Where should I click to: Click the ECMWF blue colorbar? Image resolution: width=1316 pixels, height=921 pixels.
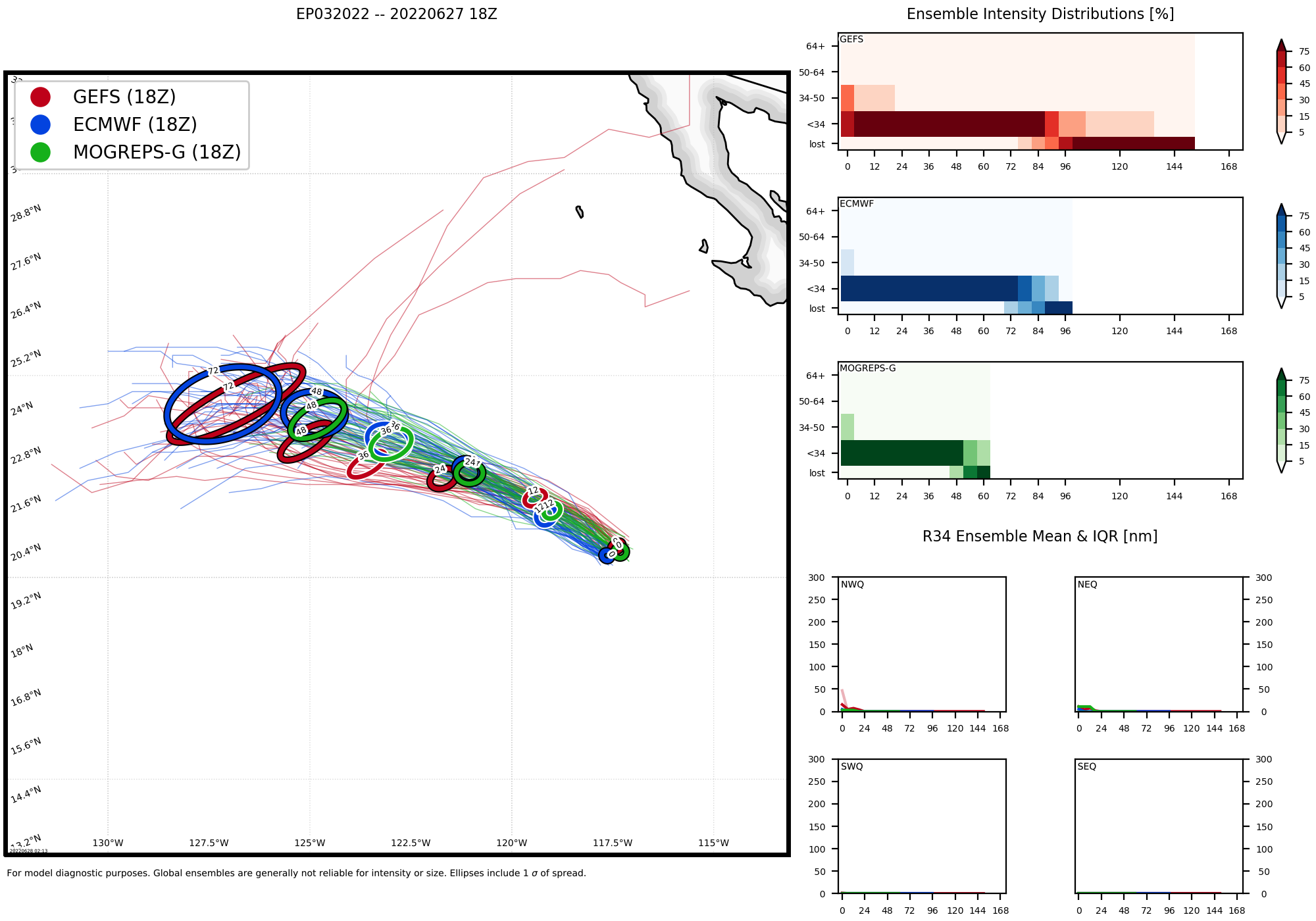[x=1280, y=255]
